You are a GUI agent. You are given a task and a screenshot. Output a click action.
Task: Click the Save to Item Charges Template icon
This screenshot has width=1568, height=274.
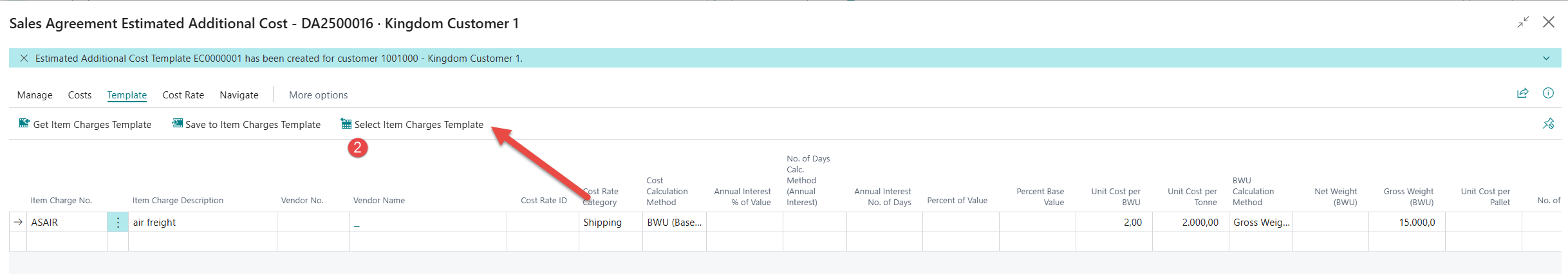(x=177, y=123)
